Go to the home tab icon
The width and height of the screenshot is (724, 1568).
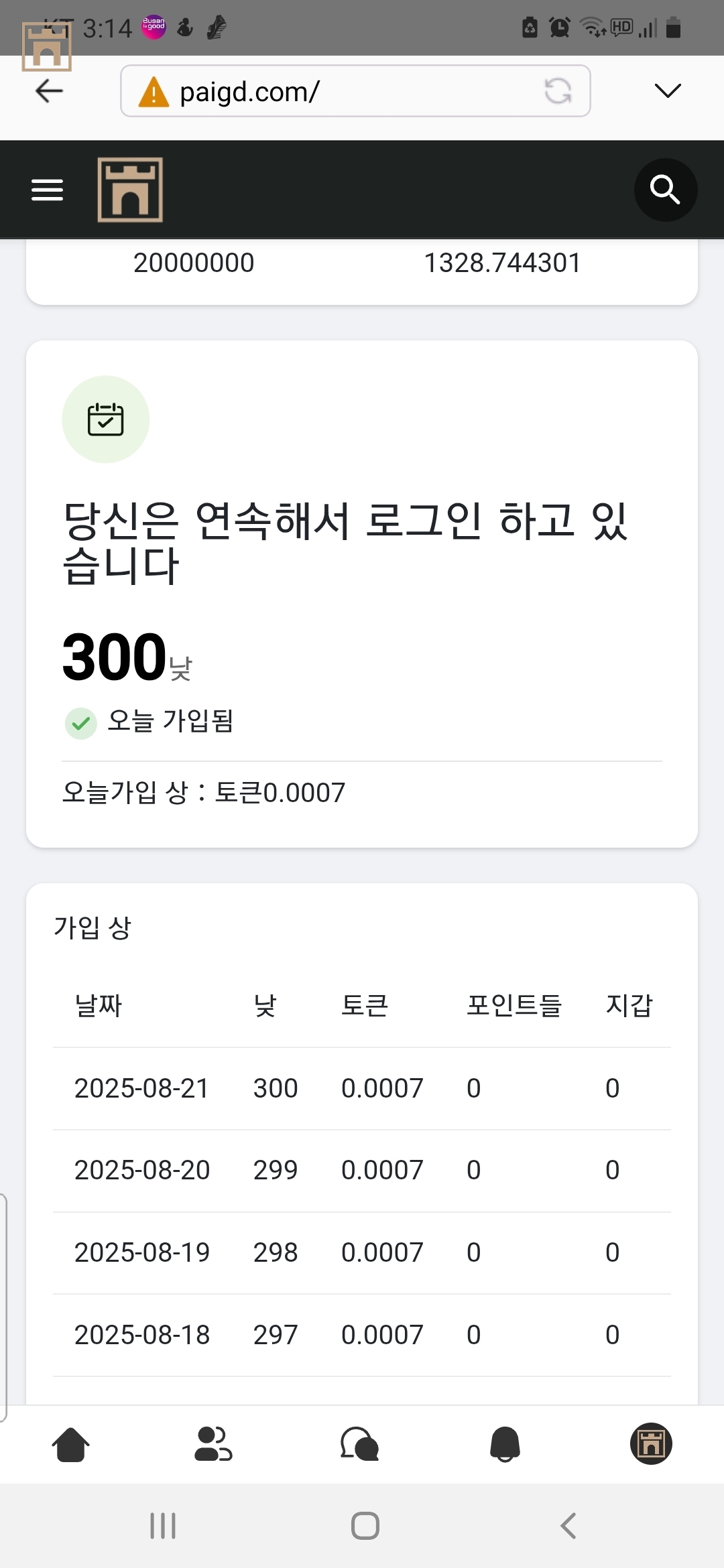[x=70, y=1444]
